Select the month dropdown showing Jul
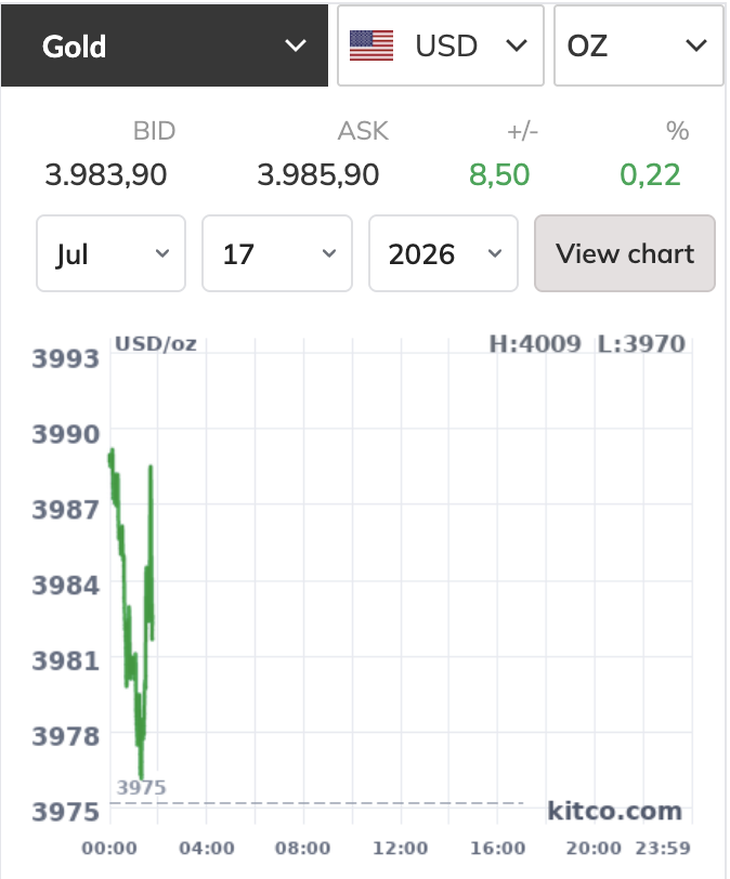Screen dimensions: 730x879 [111, 253]
